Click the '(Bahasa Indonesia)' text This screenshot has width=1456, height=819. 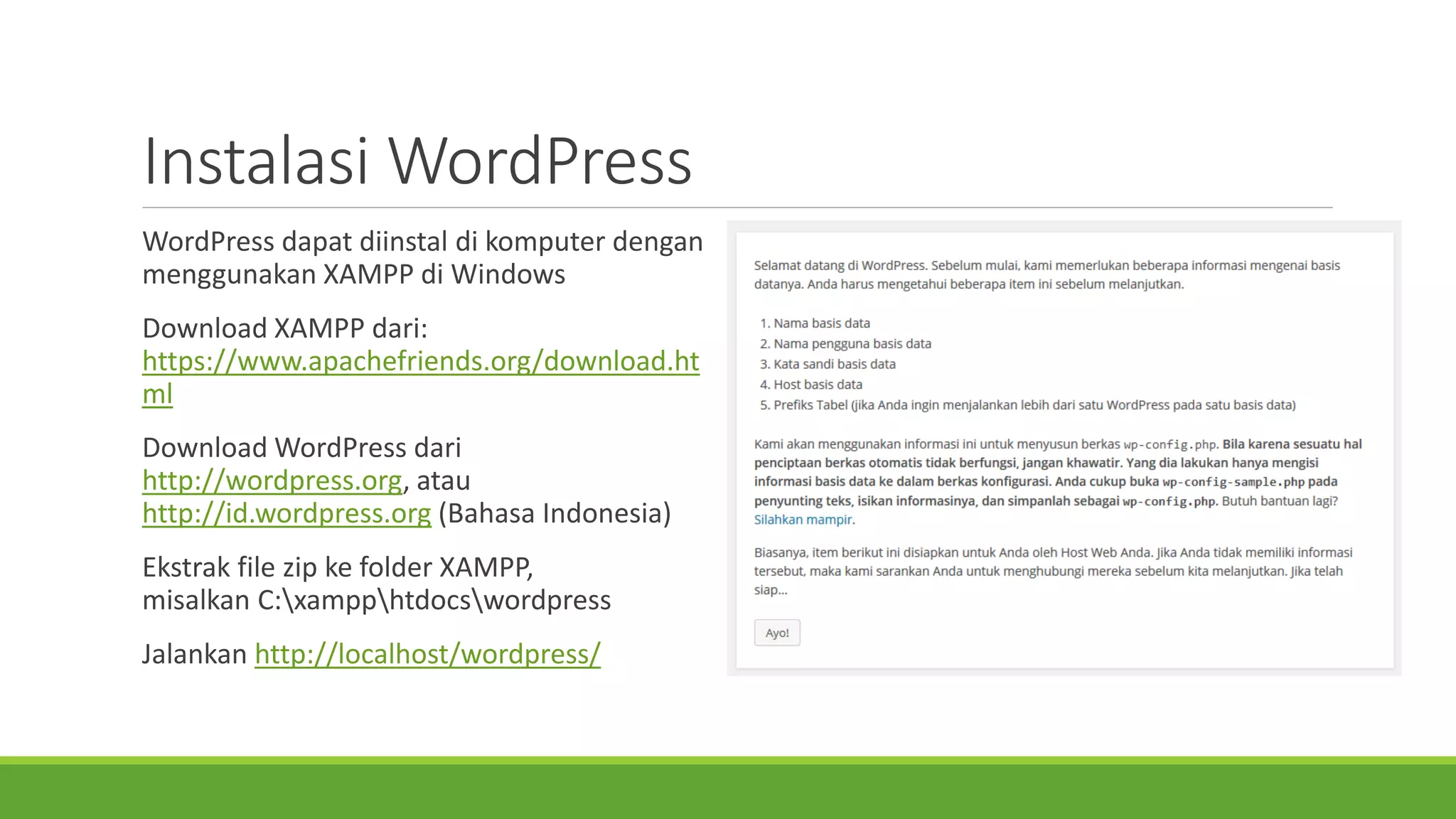point(555,513)
